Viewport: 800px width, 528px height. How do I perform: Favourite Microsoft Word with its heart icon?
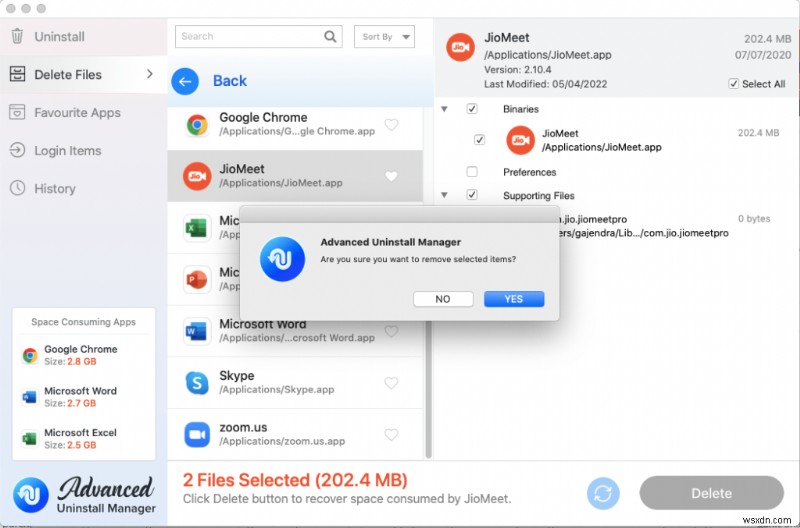coord(391,331)
